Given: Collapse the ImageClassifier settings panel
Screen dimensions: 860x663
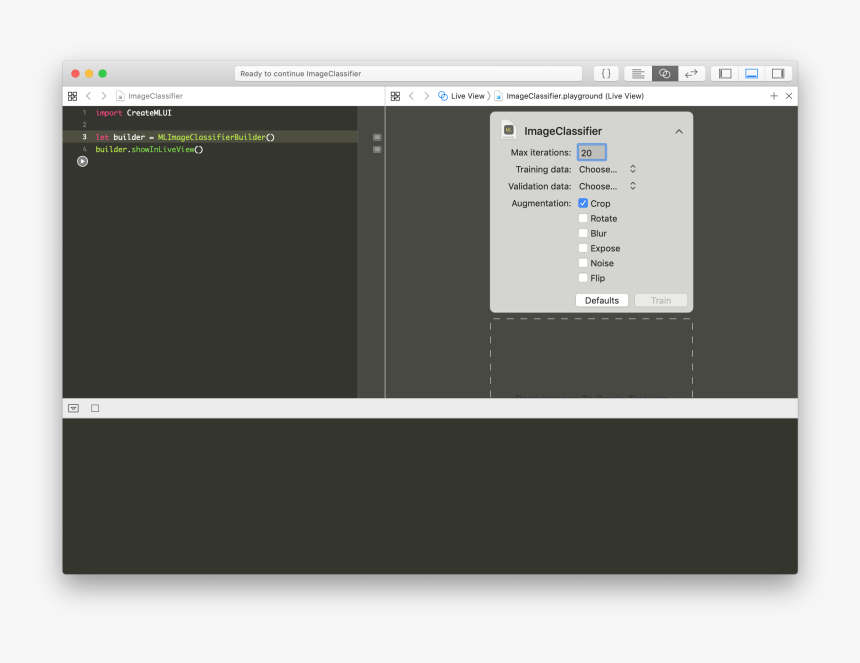Looking at the screenshot, I should tap(679, 132).
